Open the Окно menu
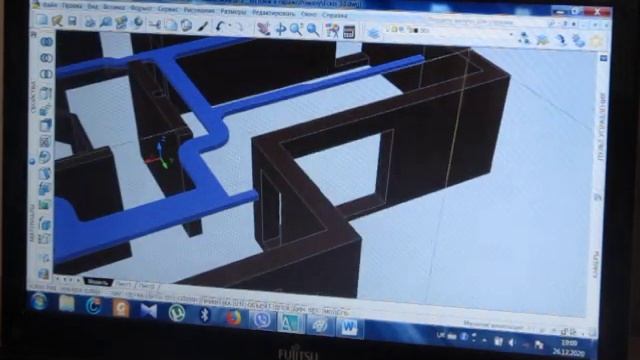Viewport: 640px width, 360px height. click(309, 14)
